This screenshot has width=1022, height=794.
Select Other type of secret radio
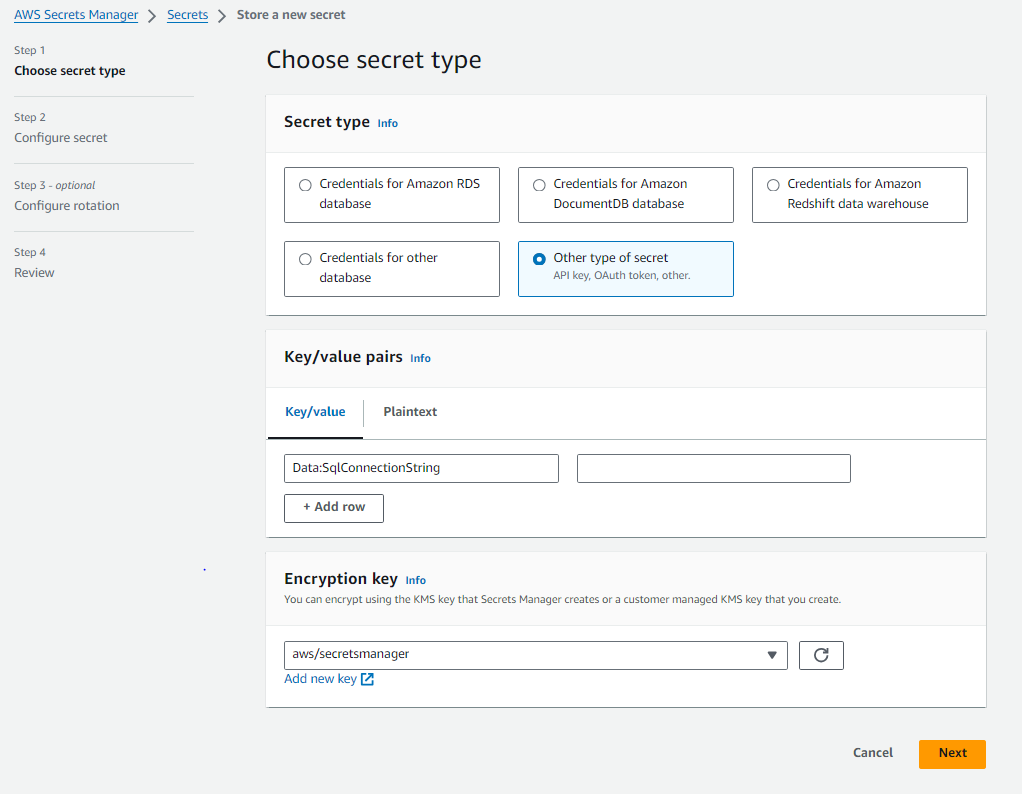539,259
